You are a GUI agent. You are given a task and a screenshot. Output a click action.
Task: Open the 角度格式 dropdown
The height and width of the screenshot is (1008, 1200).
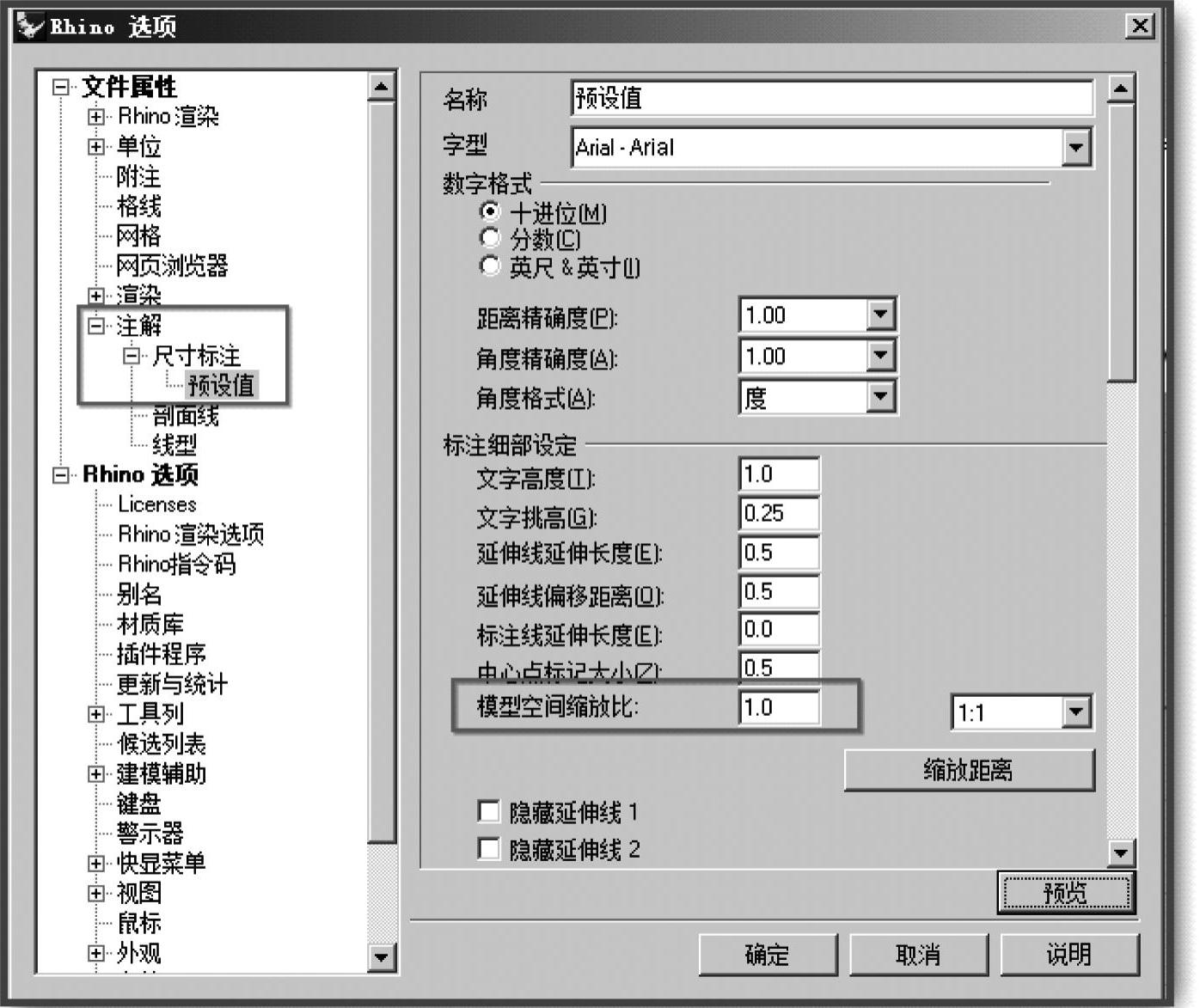point(880,396)
